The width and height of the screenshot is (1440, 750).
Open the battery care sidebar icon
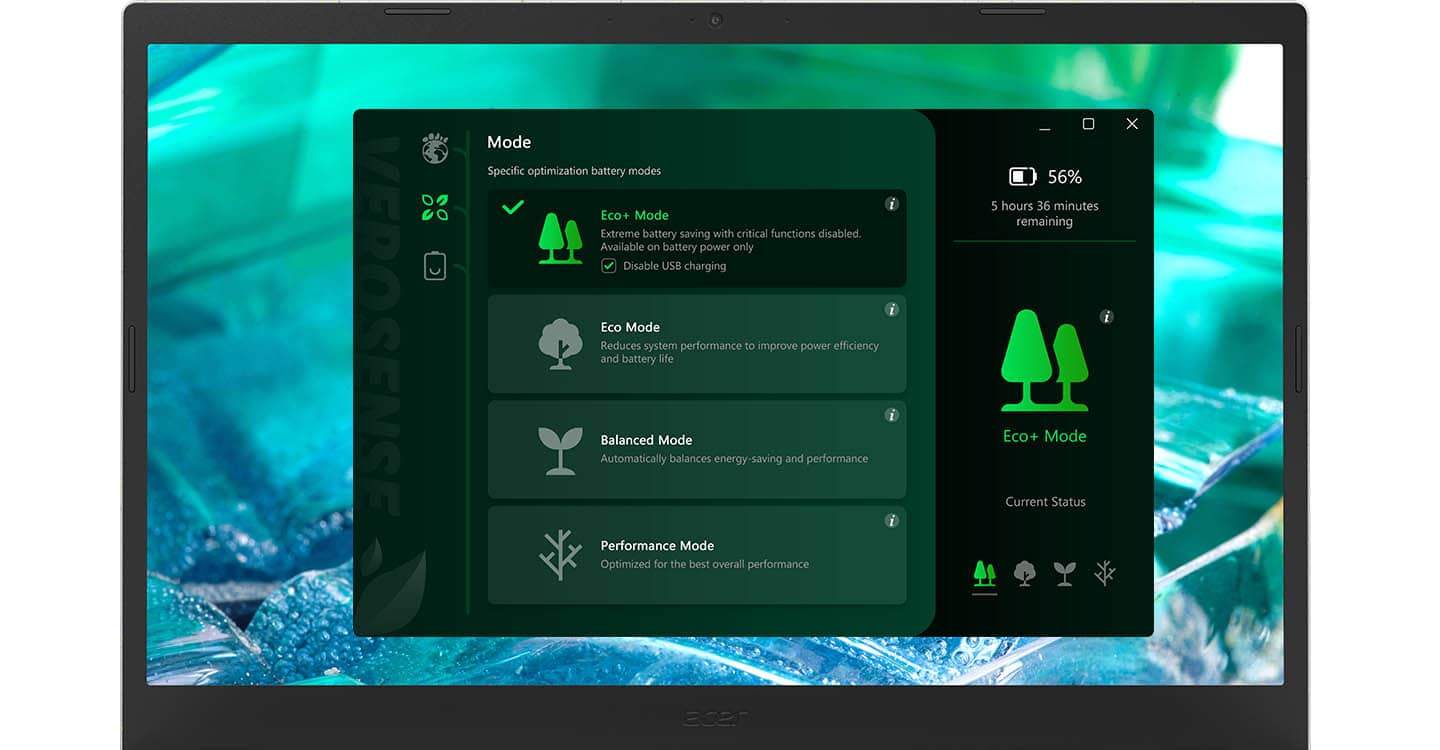click(x=434, y=265)
